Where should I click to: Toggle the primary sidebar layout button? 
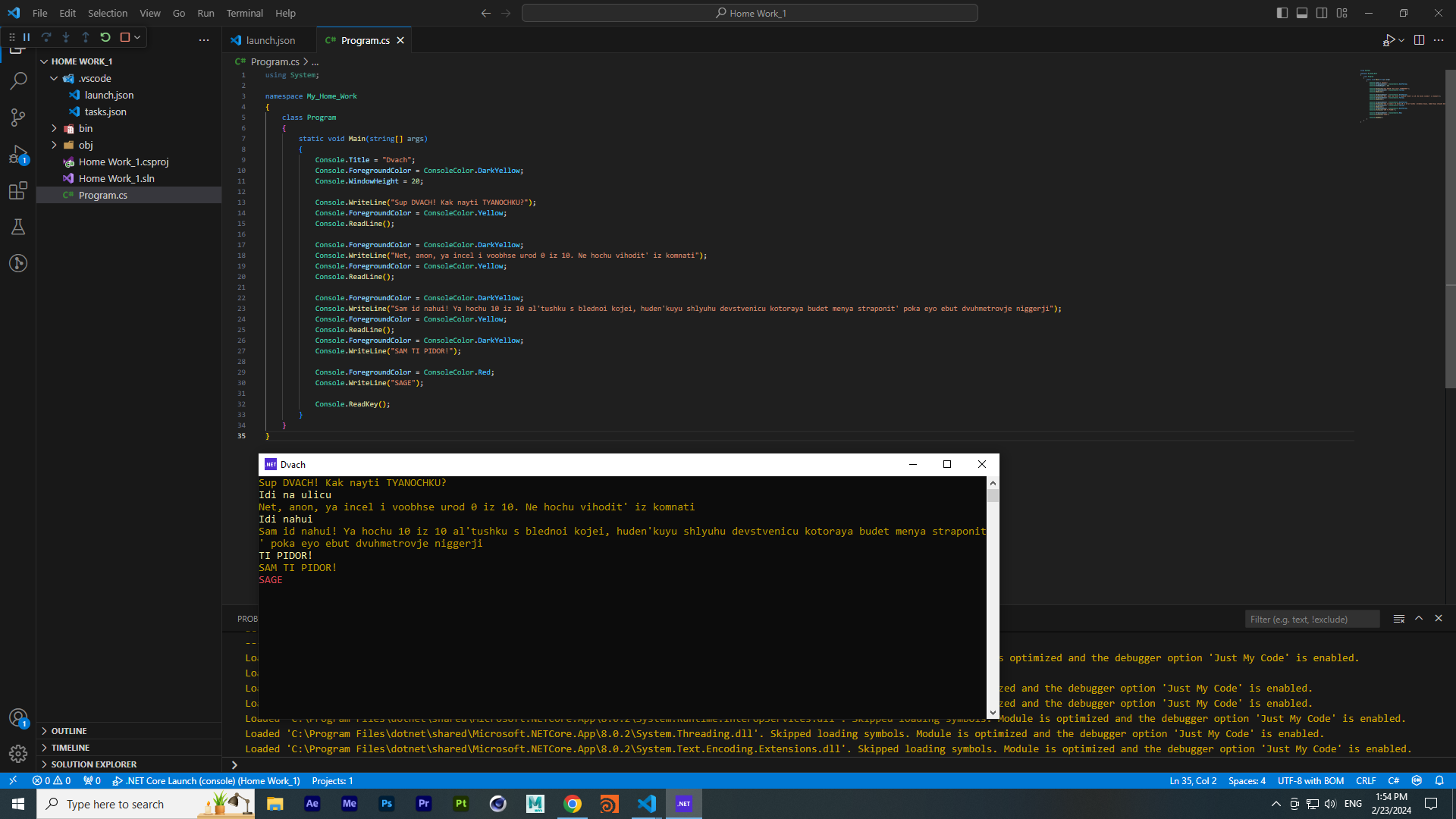coord(1282,13)
